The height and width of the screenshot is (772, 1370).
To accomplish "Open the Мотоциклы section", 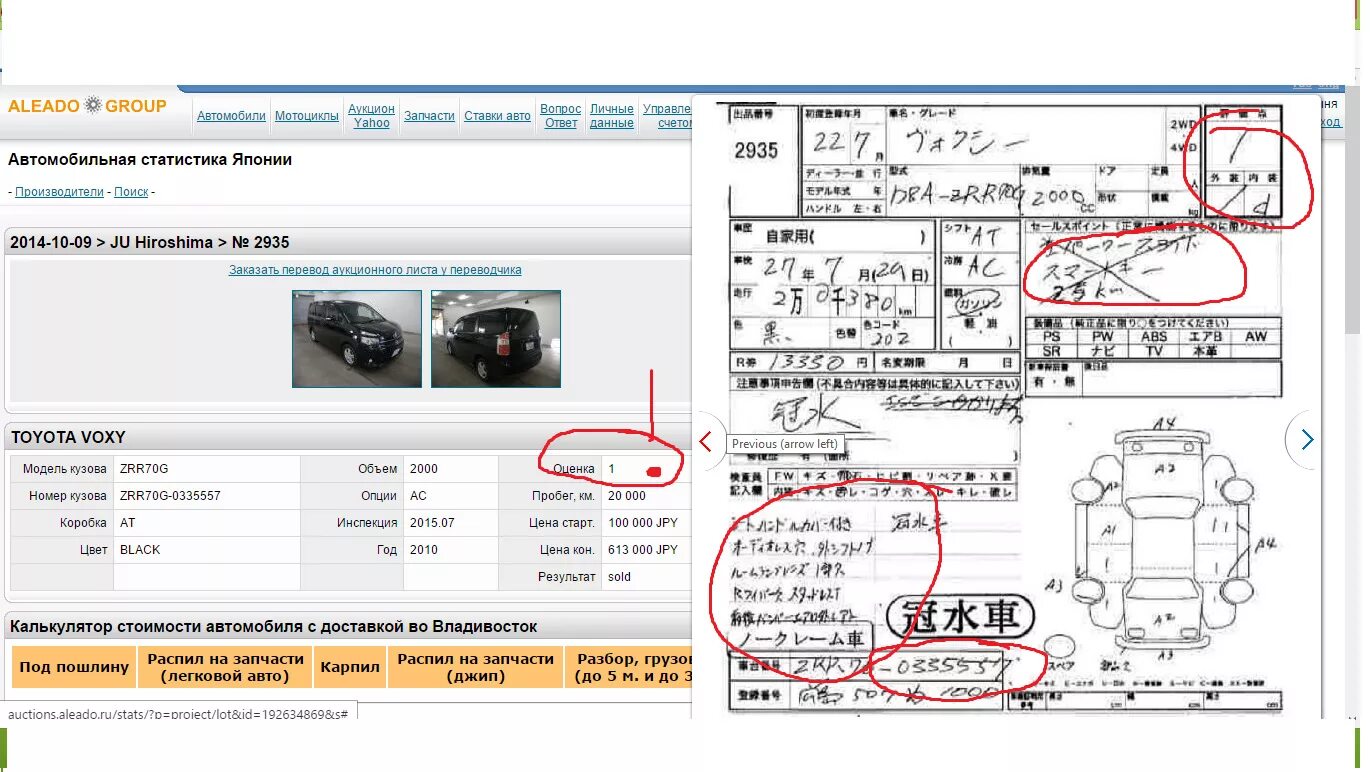I will click(307, 116).
